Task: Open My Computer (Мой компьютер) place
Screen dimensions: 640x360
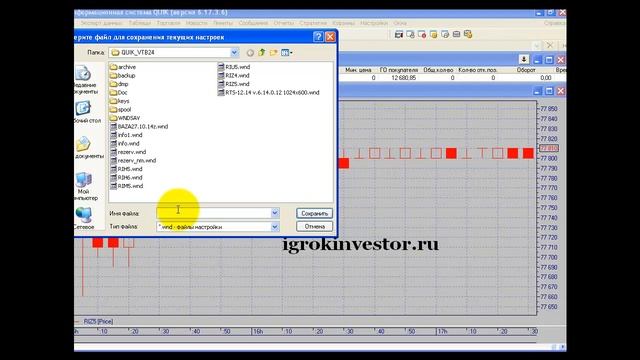Action: [84, 186]
